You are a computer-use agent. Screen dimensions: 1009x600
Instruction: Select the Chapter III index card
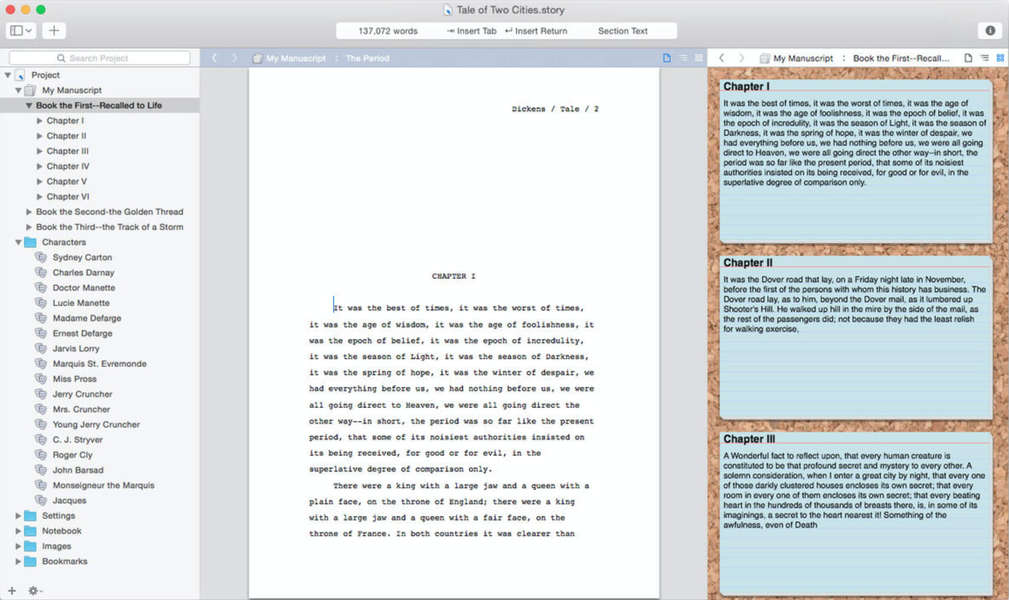pos(855,513)
